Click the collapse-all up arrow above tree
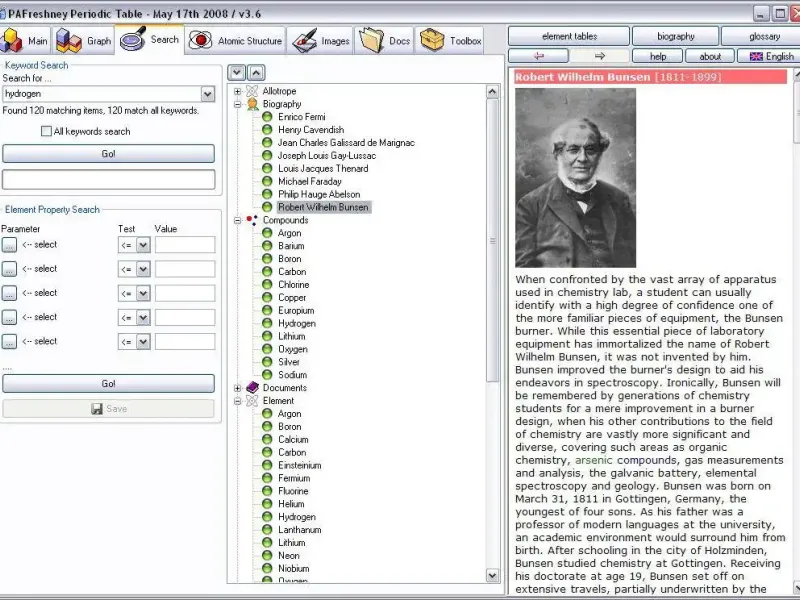Image resolution: width=800 pixels, height=600 pixels. (x=256, y=72)
